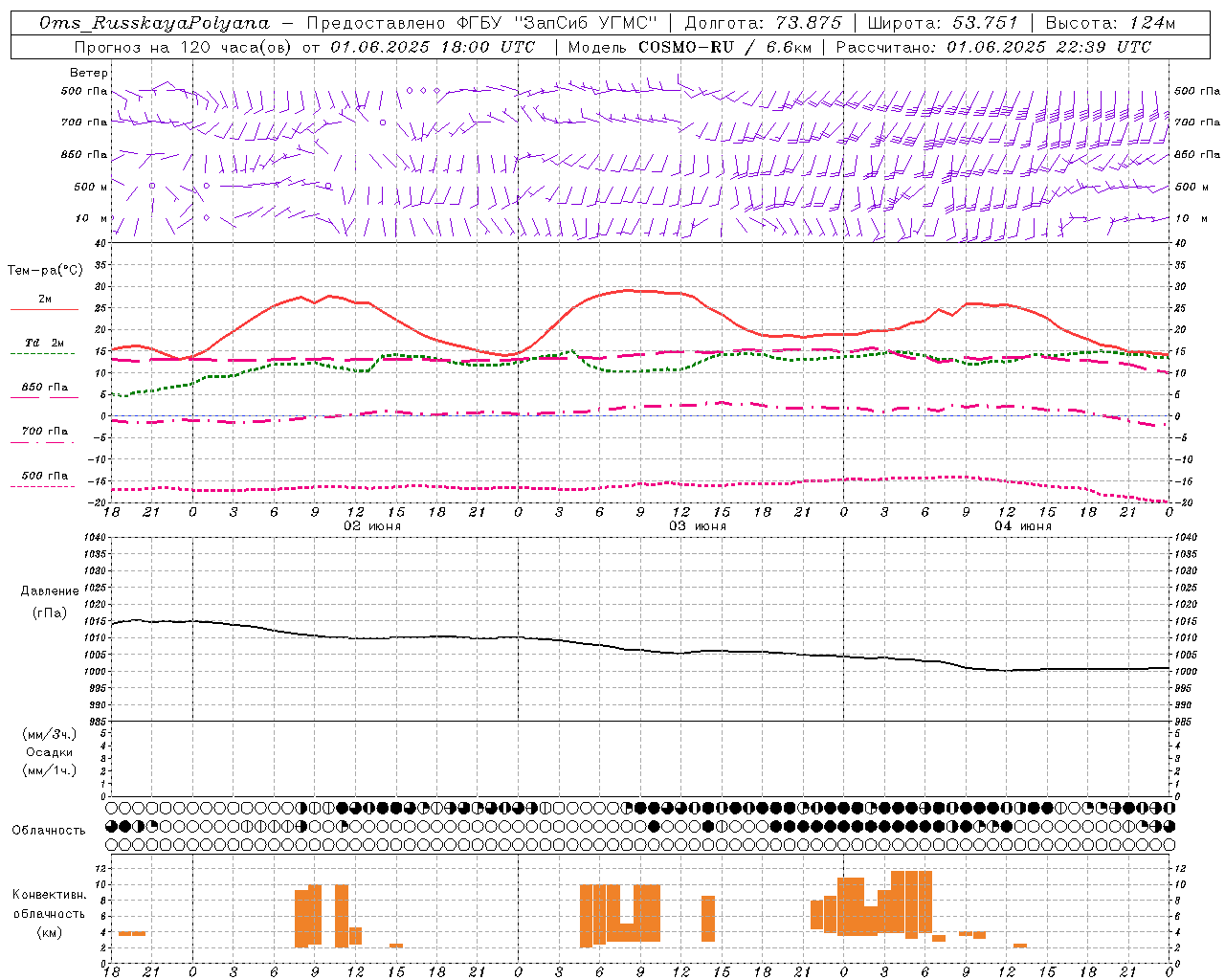The image size is (1225, 980).
Task: Click the Td 2м dew point legend label
Action: pyautogui.click(x=45, y=343)
